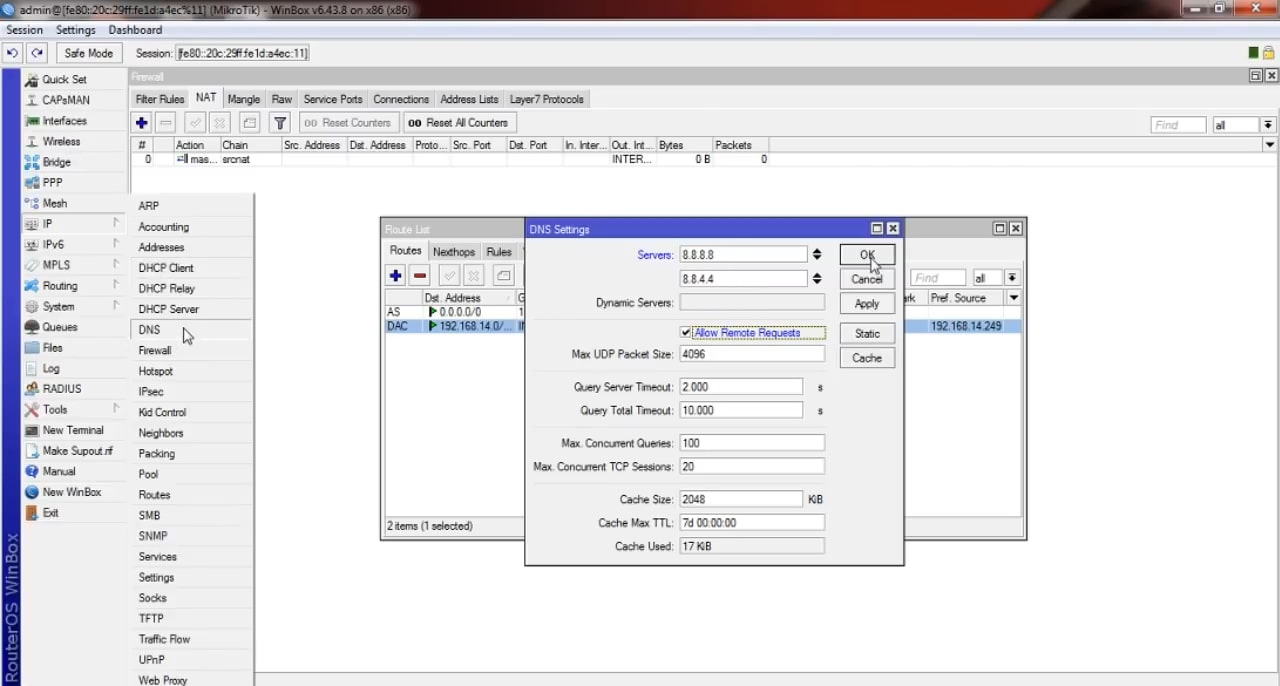Screen dimensions: 1280x686
Task: Click the Cache button in DNS Settings
Action: [866, 358]
